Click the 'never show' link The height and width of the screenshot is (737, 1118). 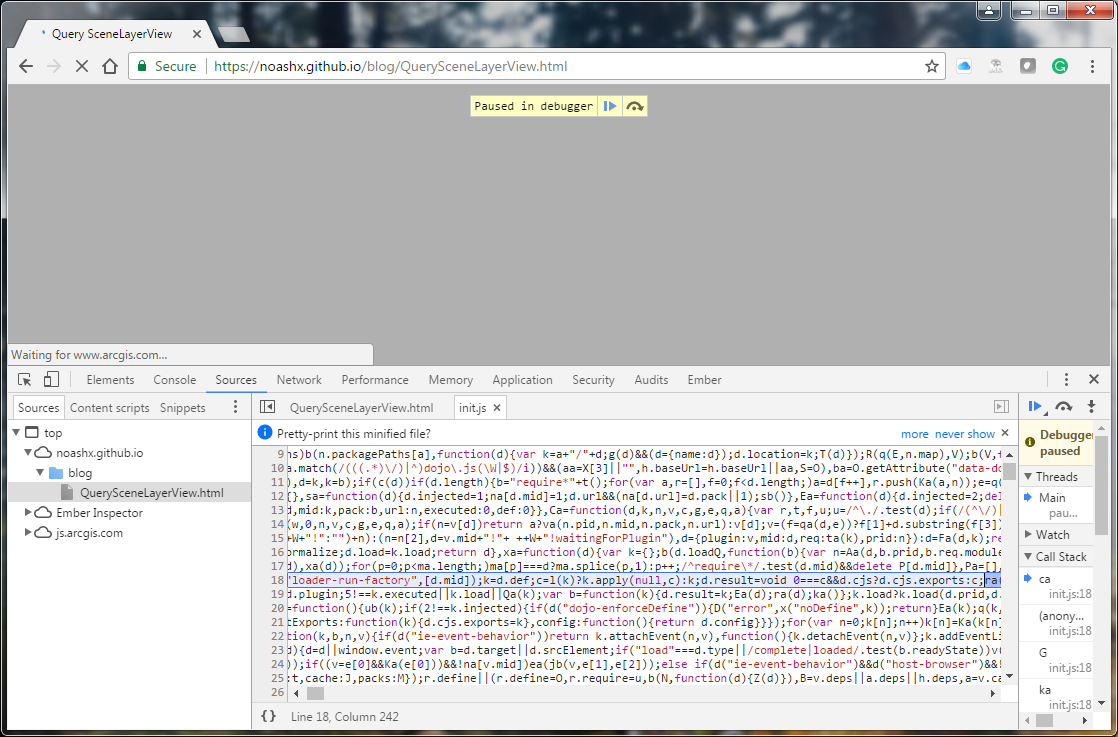click(965, 434)
